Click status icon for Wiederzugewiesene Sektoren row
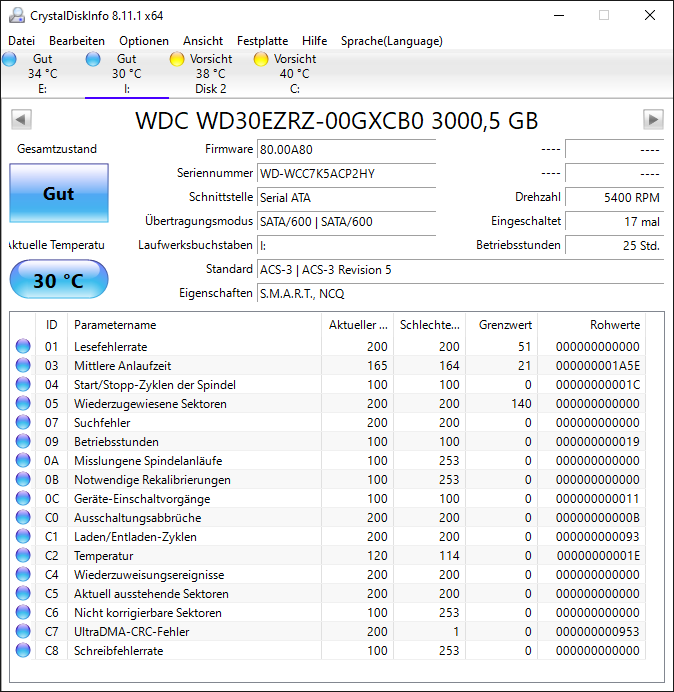 (23, 403)
